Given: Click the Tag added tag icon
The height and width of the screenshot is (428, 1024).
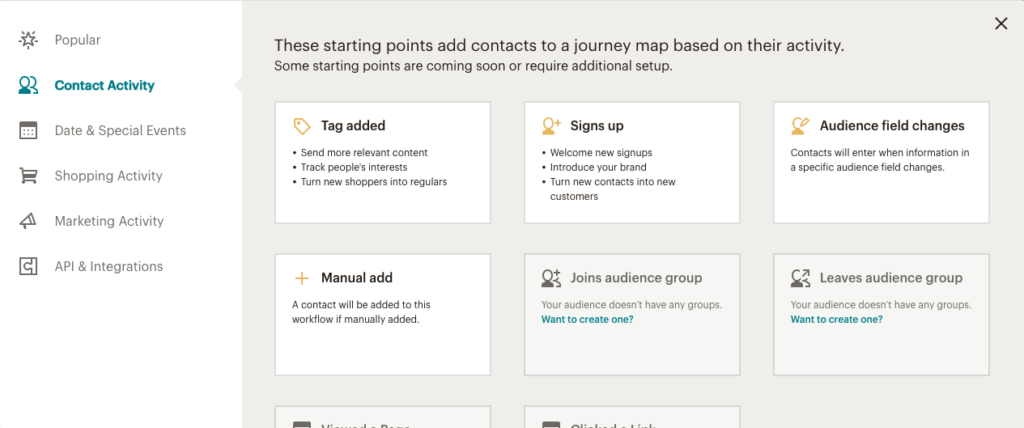Looking at the screenshot, I should (301, 126).
